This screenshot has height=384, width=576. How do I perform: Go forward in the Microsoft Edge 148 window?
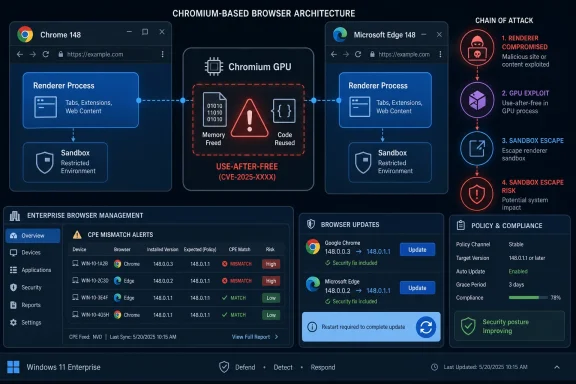pyautogui.click(x=346, y=54)
